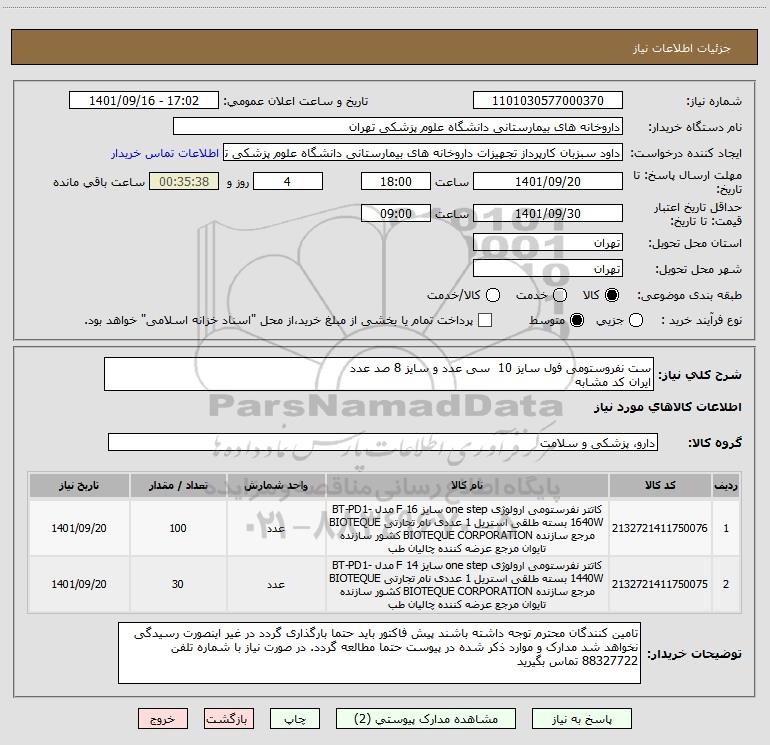Click the delivery city field تهران
This screenshot has height=745, width=770.
pyautogui.click(x=548, y=268)
